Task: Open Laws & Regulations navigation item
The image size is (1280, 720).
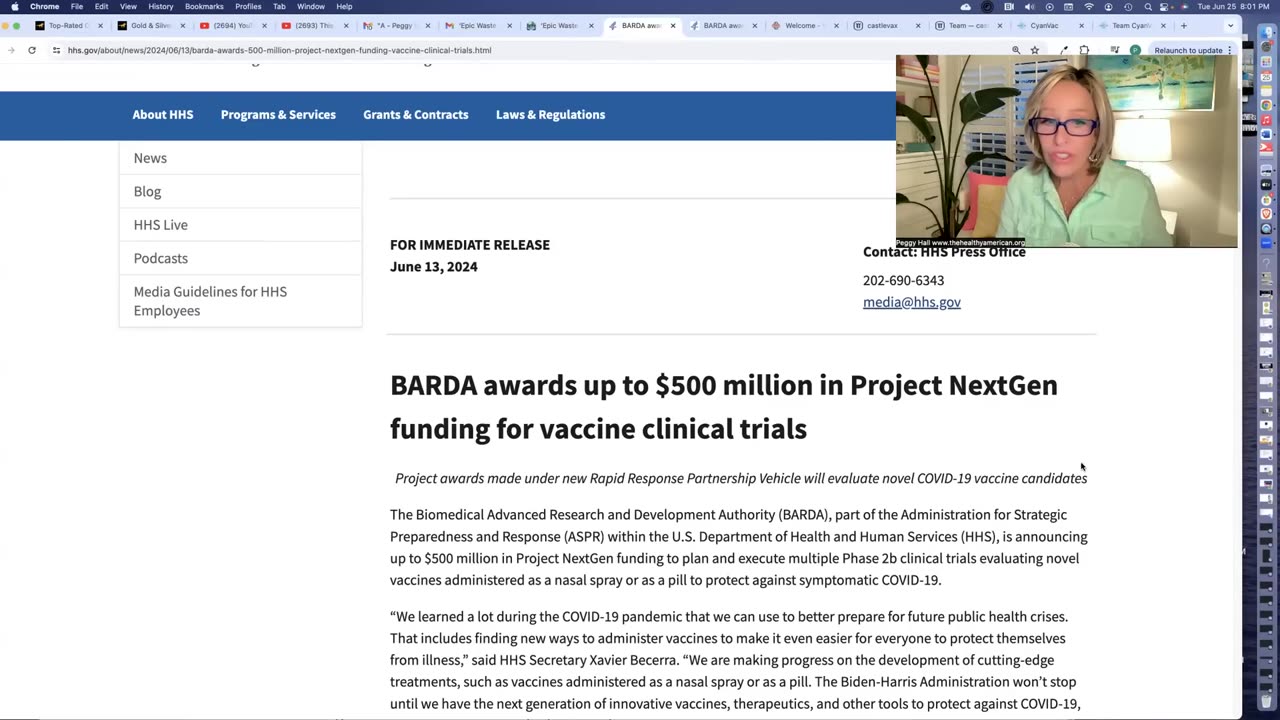Action: click(x=550, y=114)
